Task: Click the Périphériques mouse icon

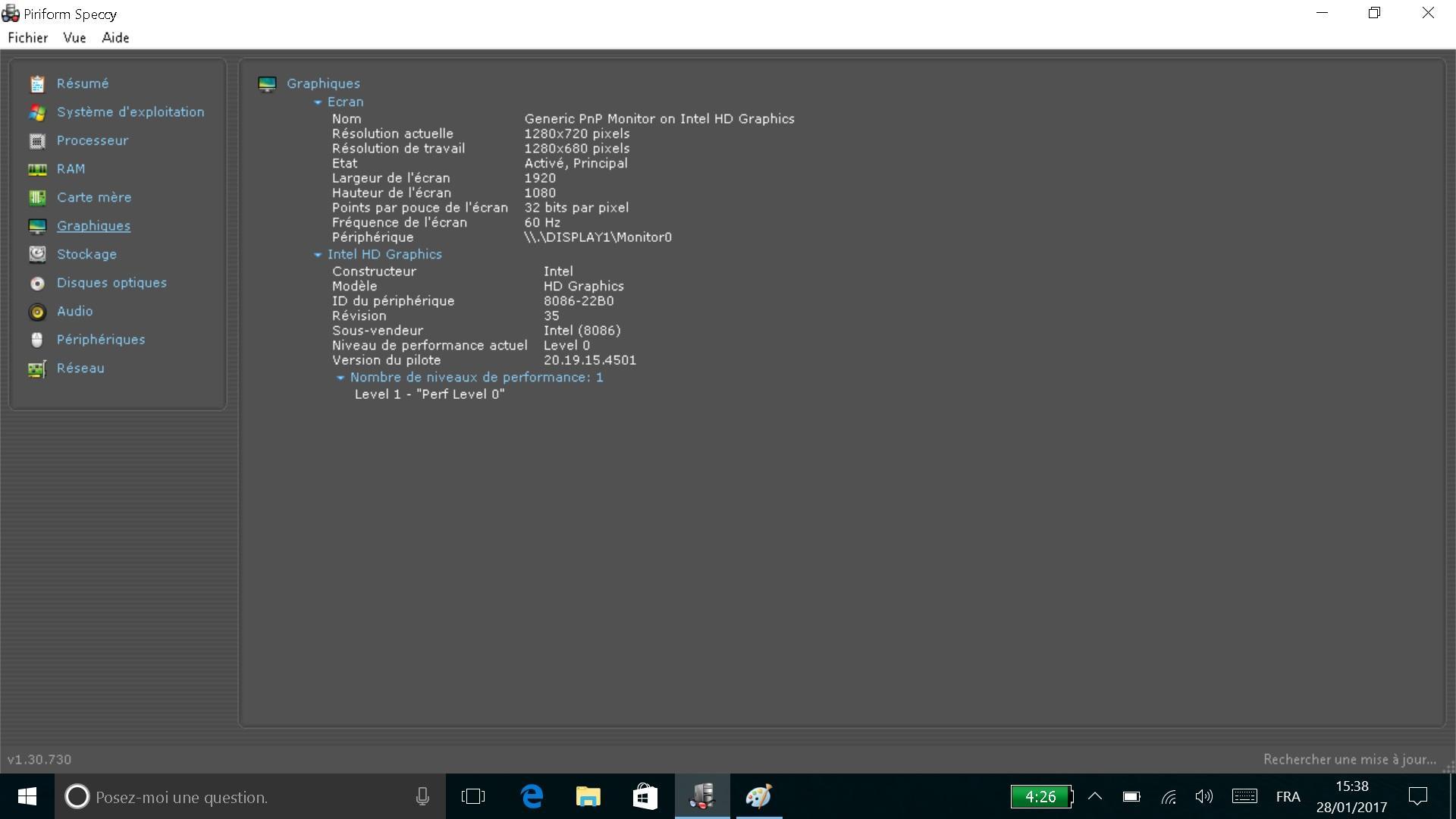Action: (37, 340)
